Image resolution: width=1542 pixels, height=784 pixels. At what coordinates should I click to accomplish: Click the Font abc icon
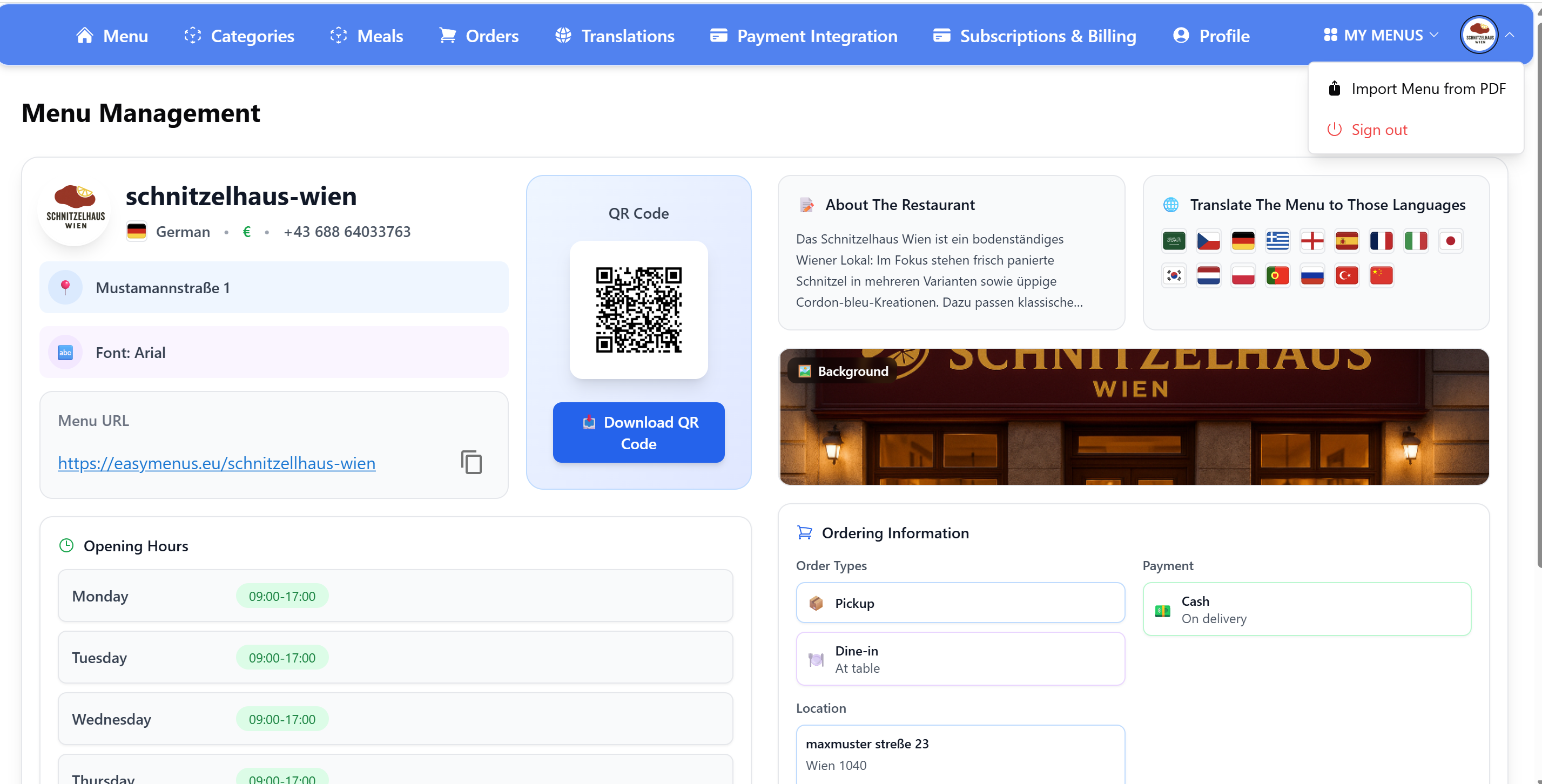point(65,353)
